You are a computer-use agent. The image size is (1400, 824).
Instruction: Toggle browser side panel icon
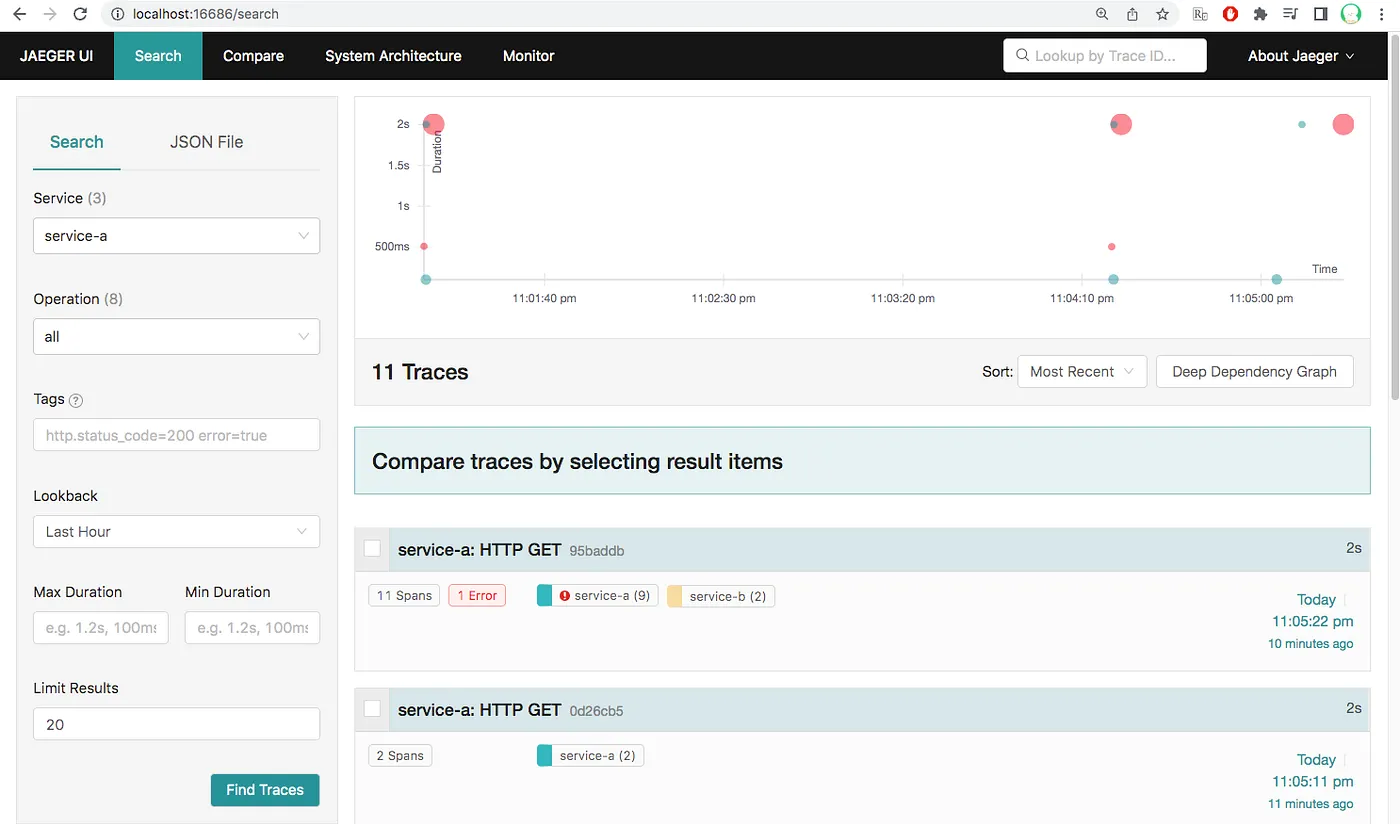[1320, 14]
